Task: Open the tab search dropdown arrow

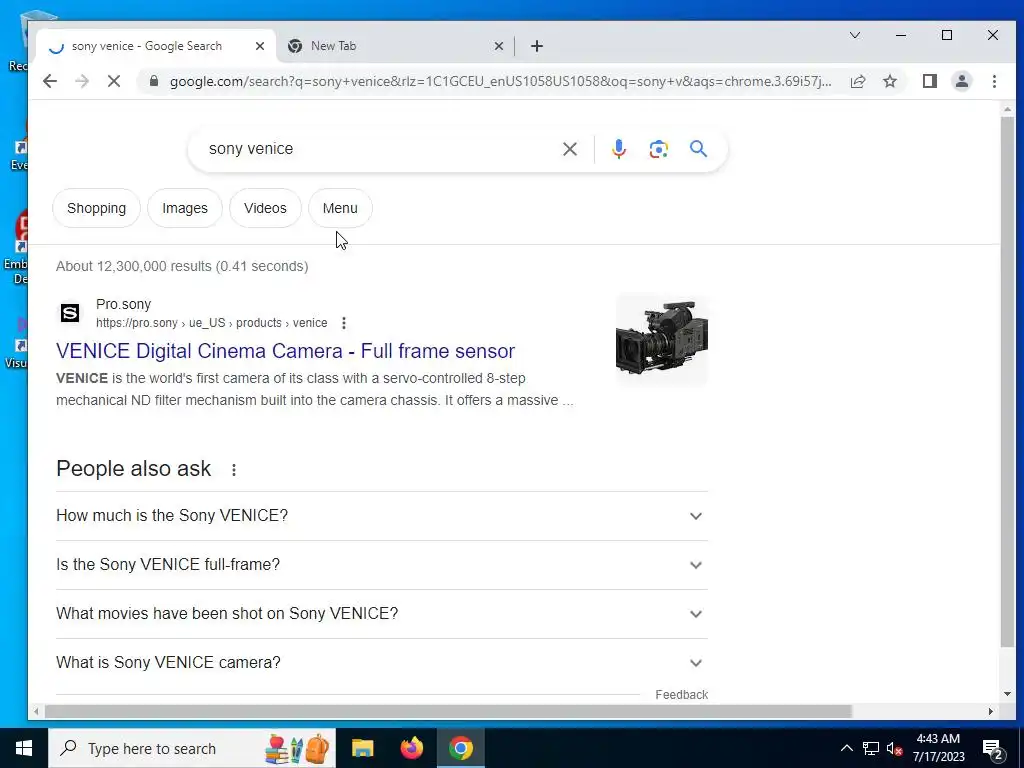Action: [854, 35]
